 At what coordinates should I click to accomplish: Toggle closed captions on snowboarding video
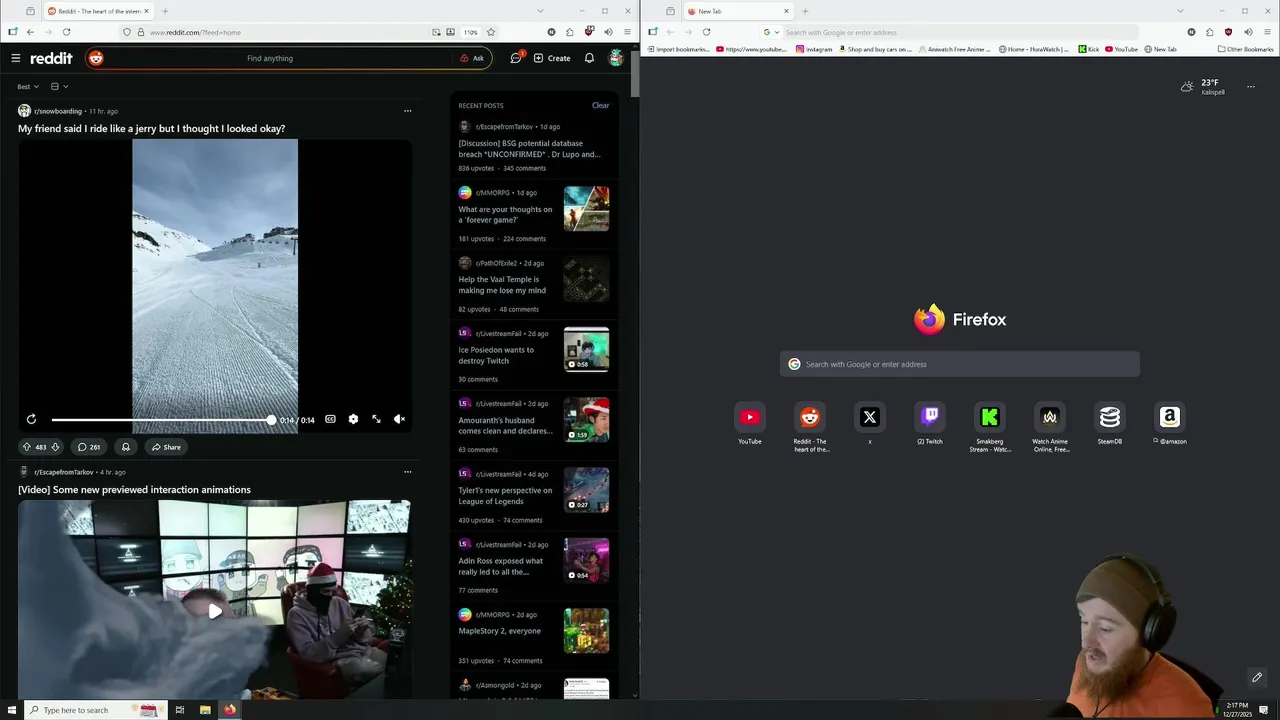pos(330,419)
